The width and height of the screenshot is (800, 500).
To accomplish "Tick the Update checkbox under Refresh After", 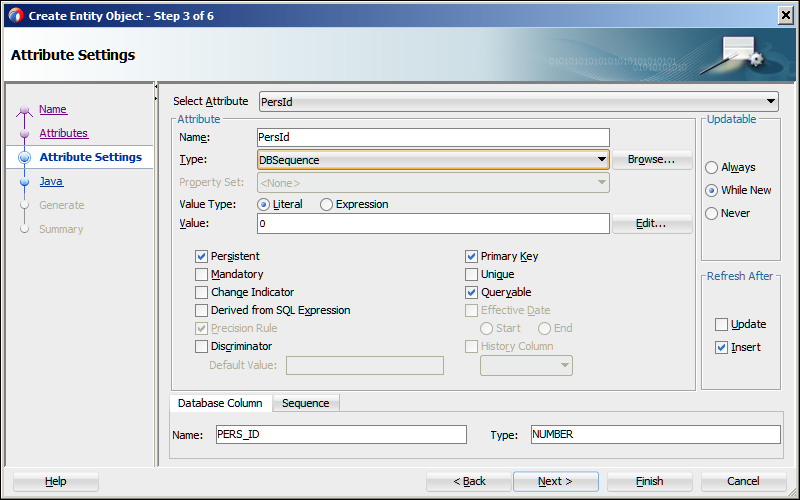I will click(721, 324).
